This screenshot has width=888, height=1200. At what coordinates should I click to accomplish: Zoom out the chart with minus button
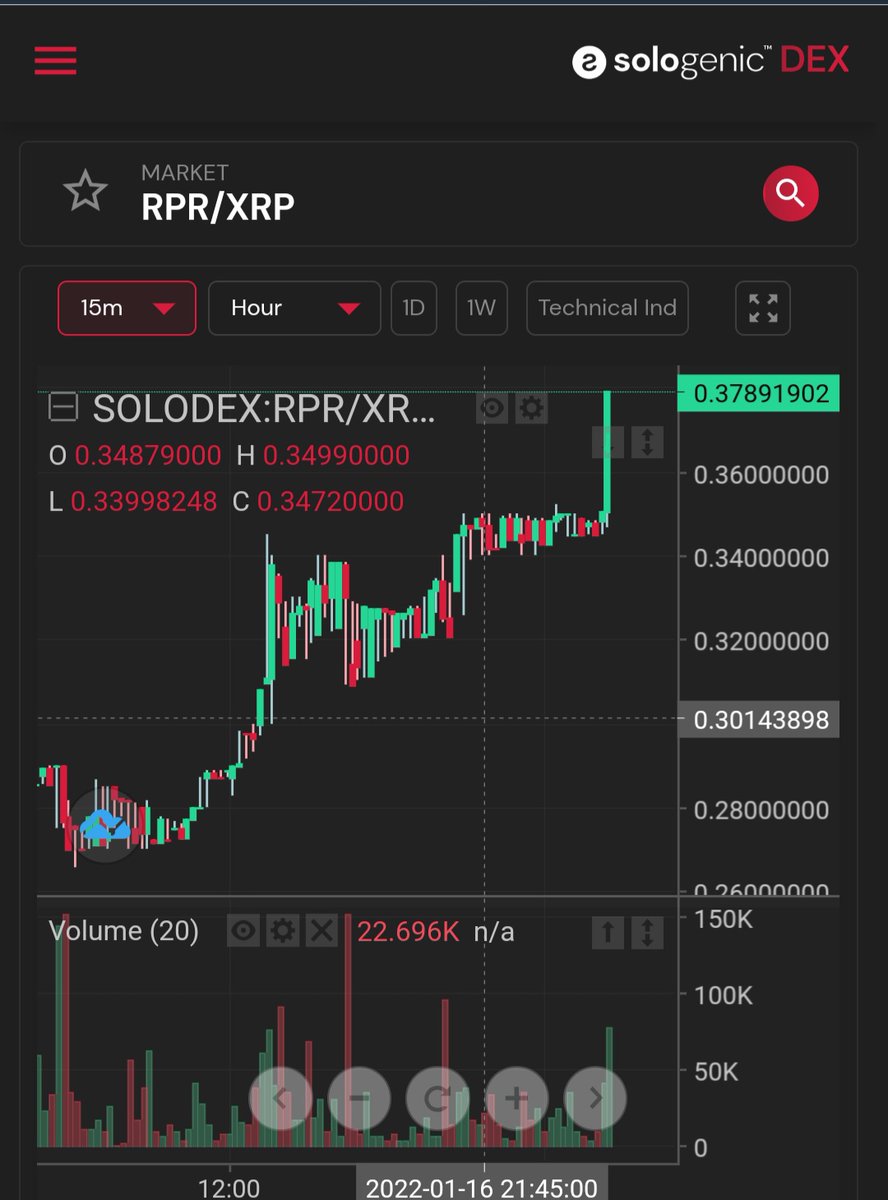point(359,1098)
